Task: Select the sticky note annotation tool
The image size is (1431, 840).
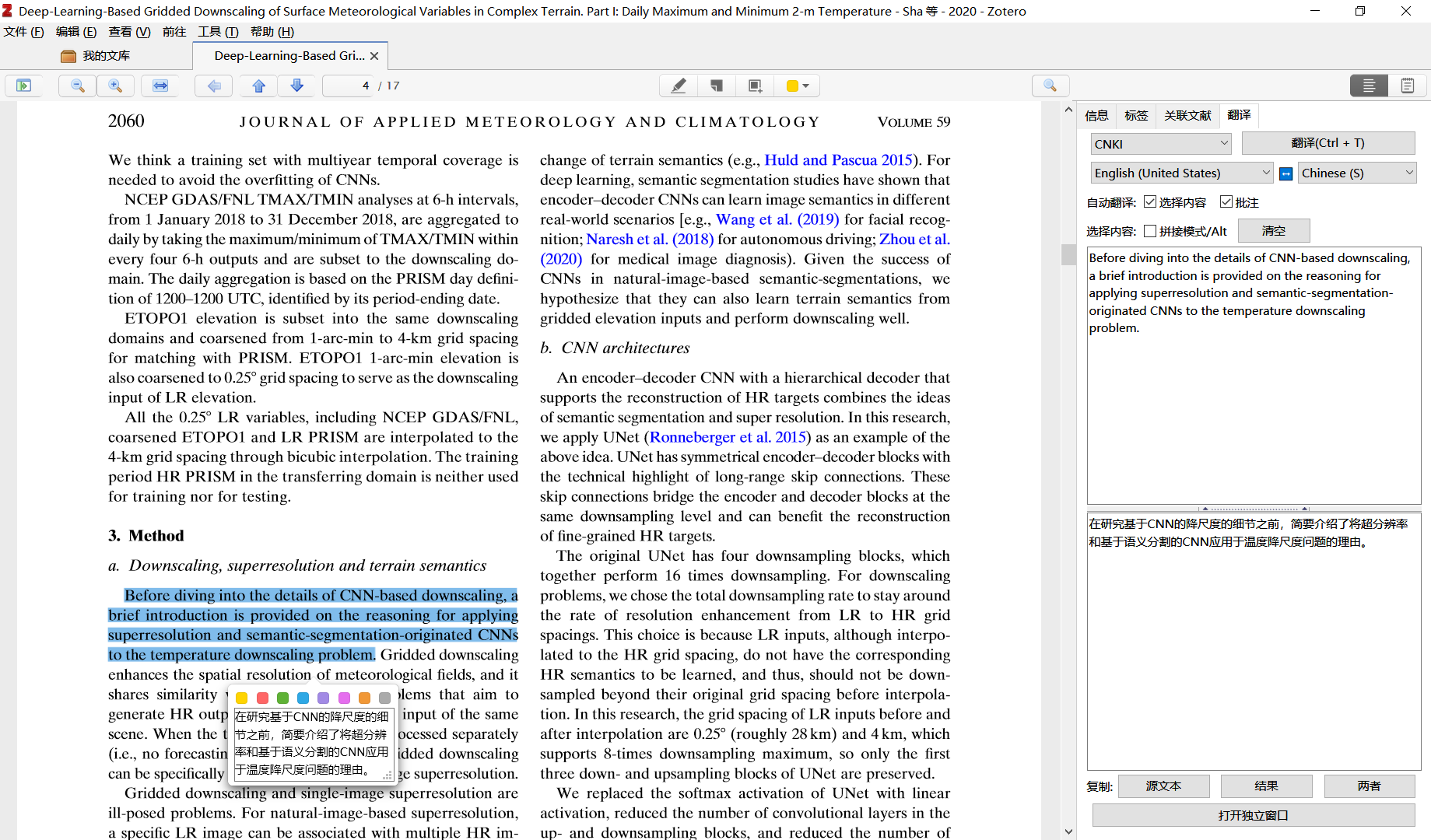Action: [717, 86]
